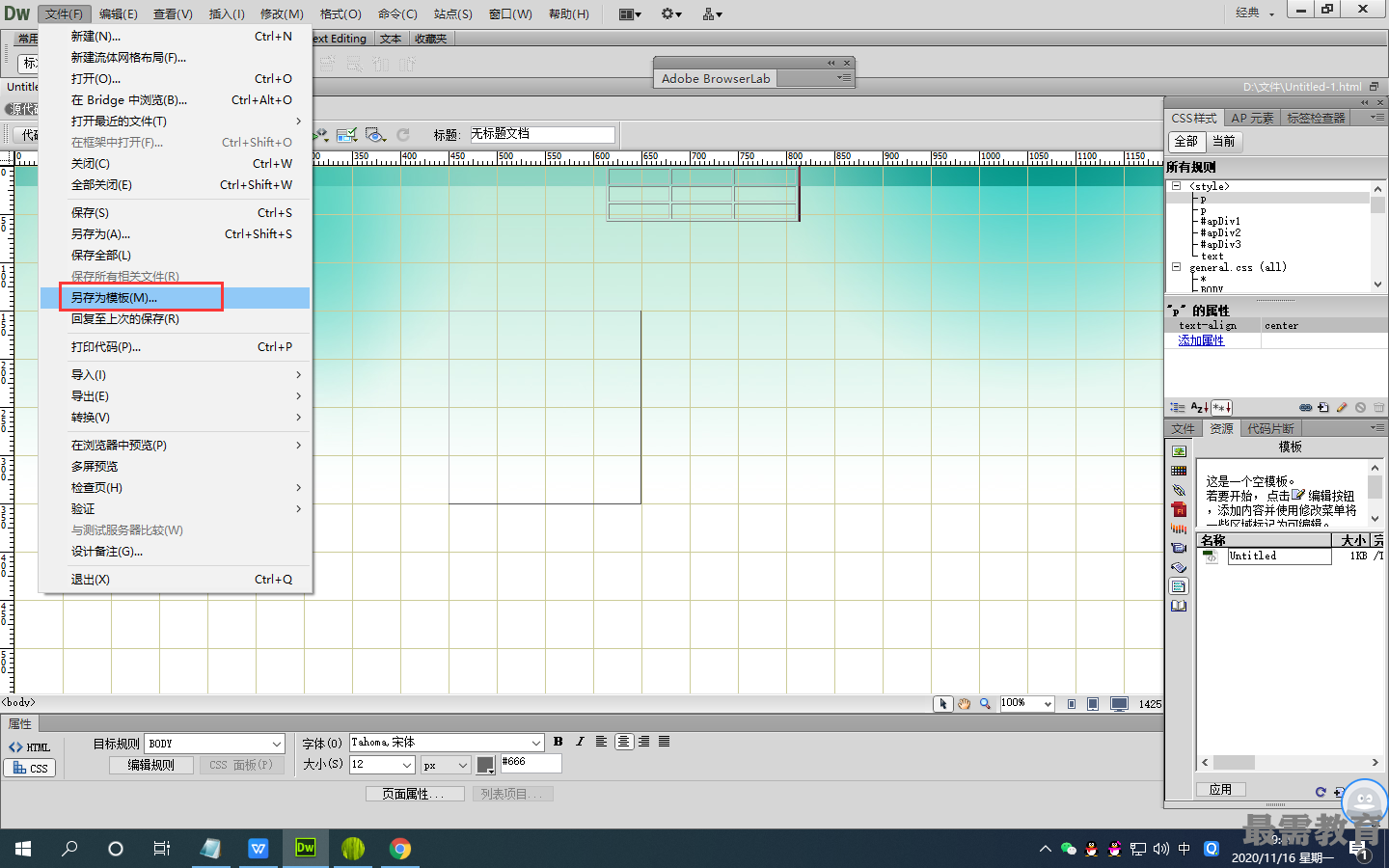This screenshot has width=1389, height=868.
Task: Select the Shockwave category icon in Assets panel
Action: 1179,529
